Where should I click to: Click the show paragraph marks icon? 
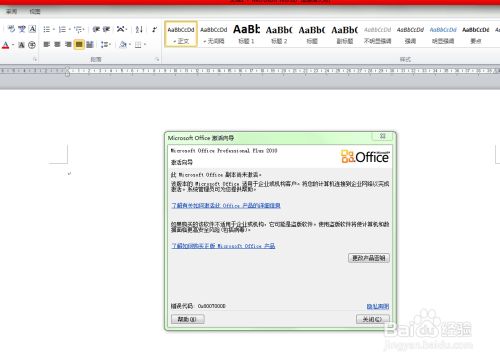click(154, 30)
